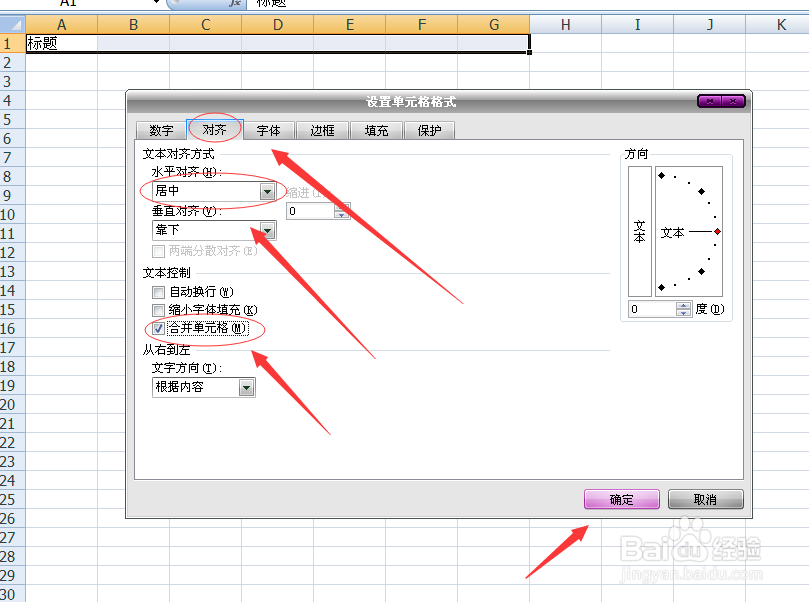The width and height of the screenshot is (809, 602).
Task: Enable the 自动换行 wrap text checkbox
Action: (157, 293)
